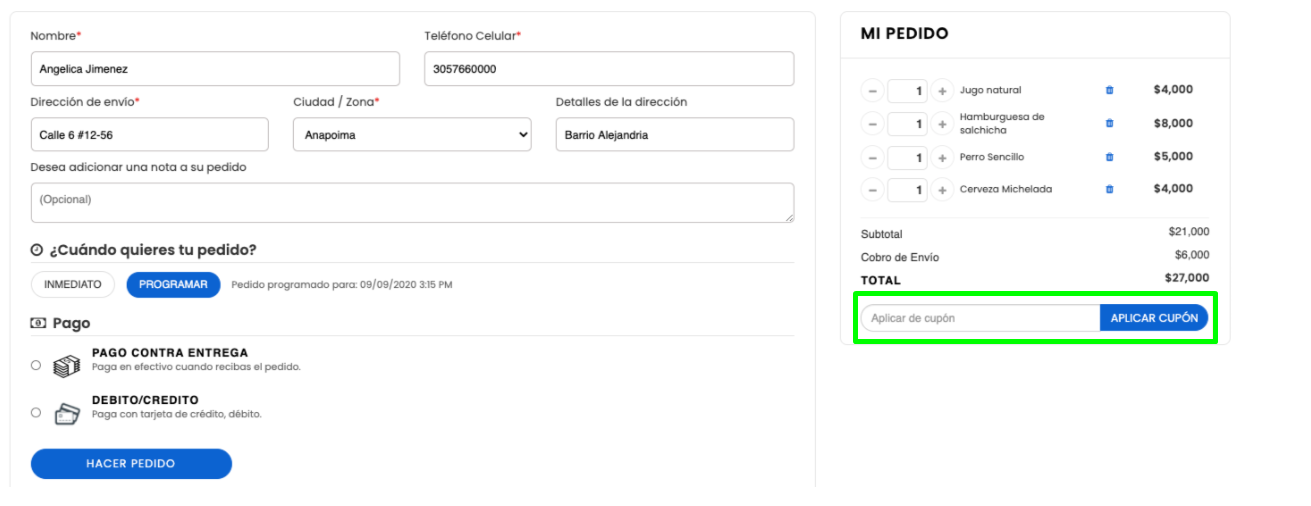Click Hamburguesa de salchicha quantity box

pyautogui.click(x=907, y=125)
